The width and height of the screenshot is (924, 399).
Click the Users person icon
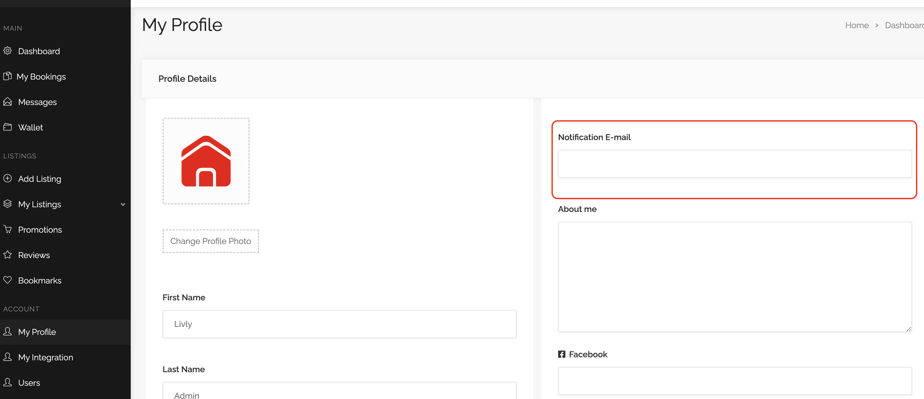pos(8,382)
